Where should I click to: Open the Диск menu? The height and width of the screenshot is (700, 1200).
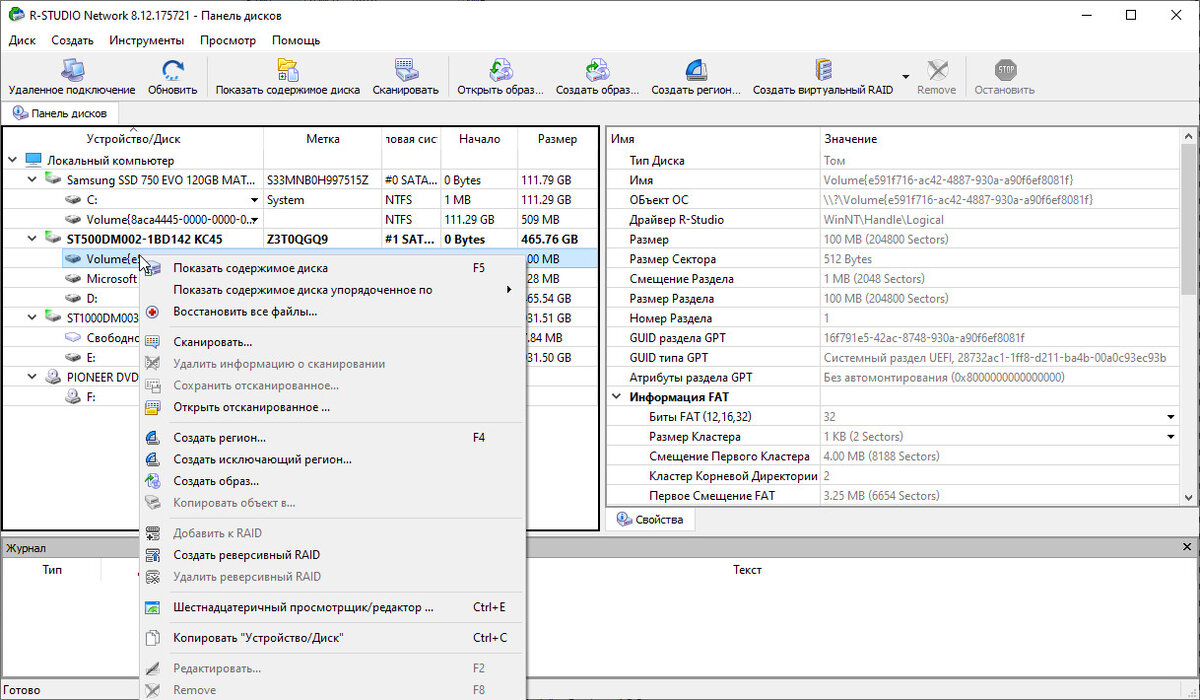pyautogui.click(x=22, y=40)
